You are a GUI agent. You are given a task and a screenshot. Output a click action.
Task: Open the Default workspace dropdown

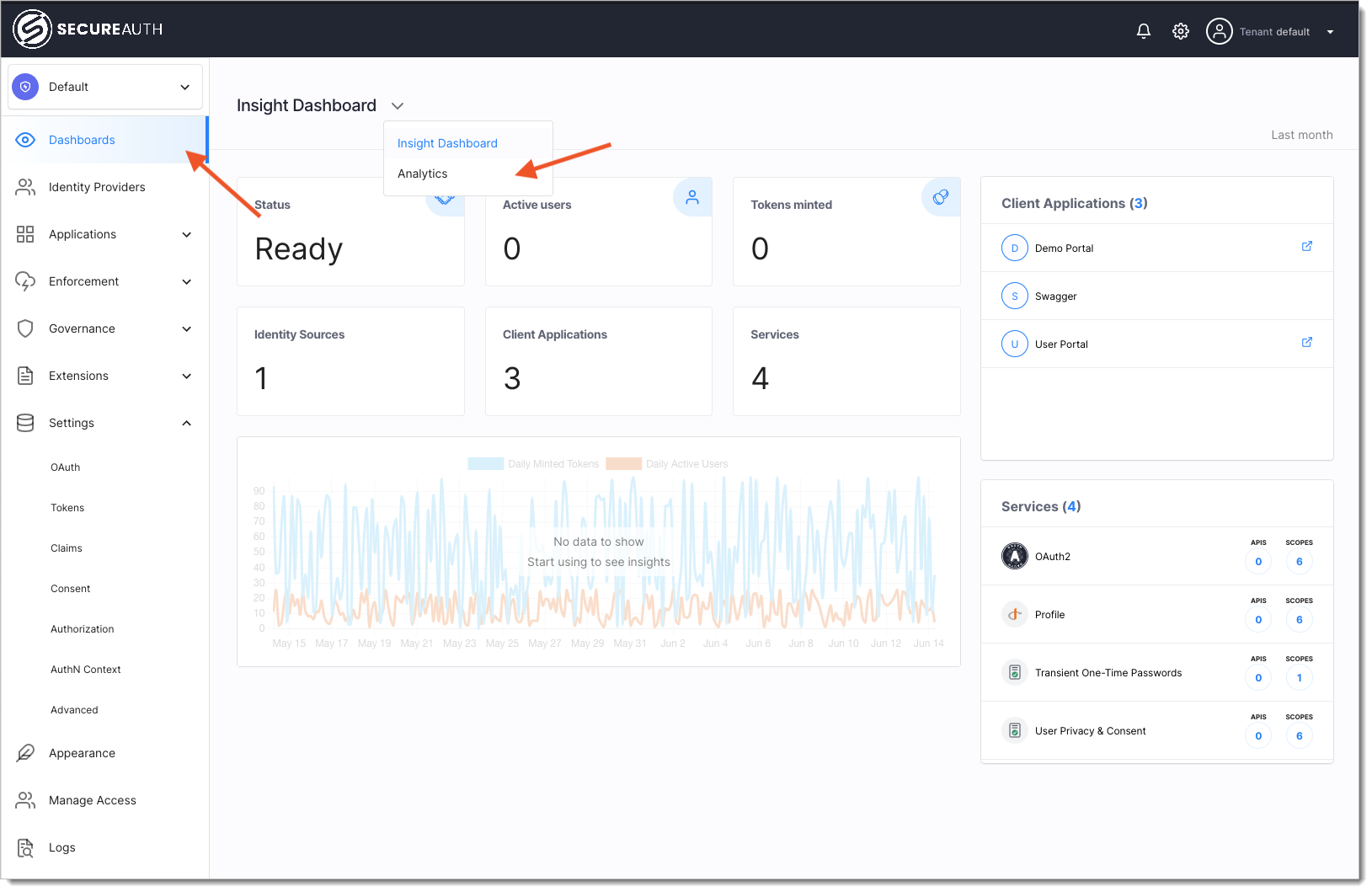click(x=105, y=87)
